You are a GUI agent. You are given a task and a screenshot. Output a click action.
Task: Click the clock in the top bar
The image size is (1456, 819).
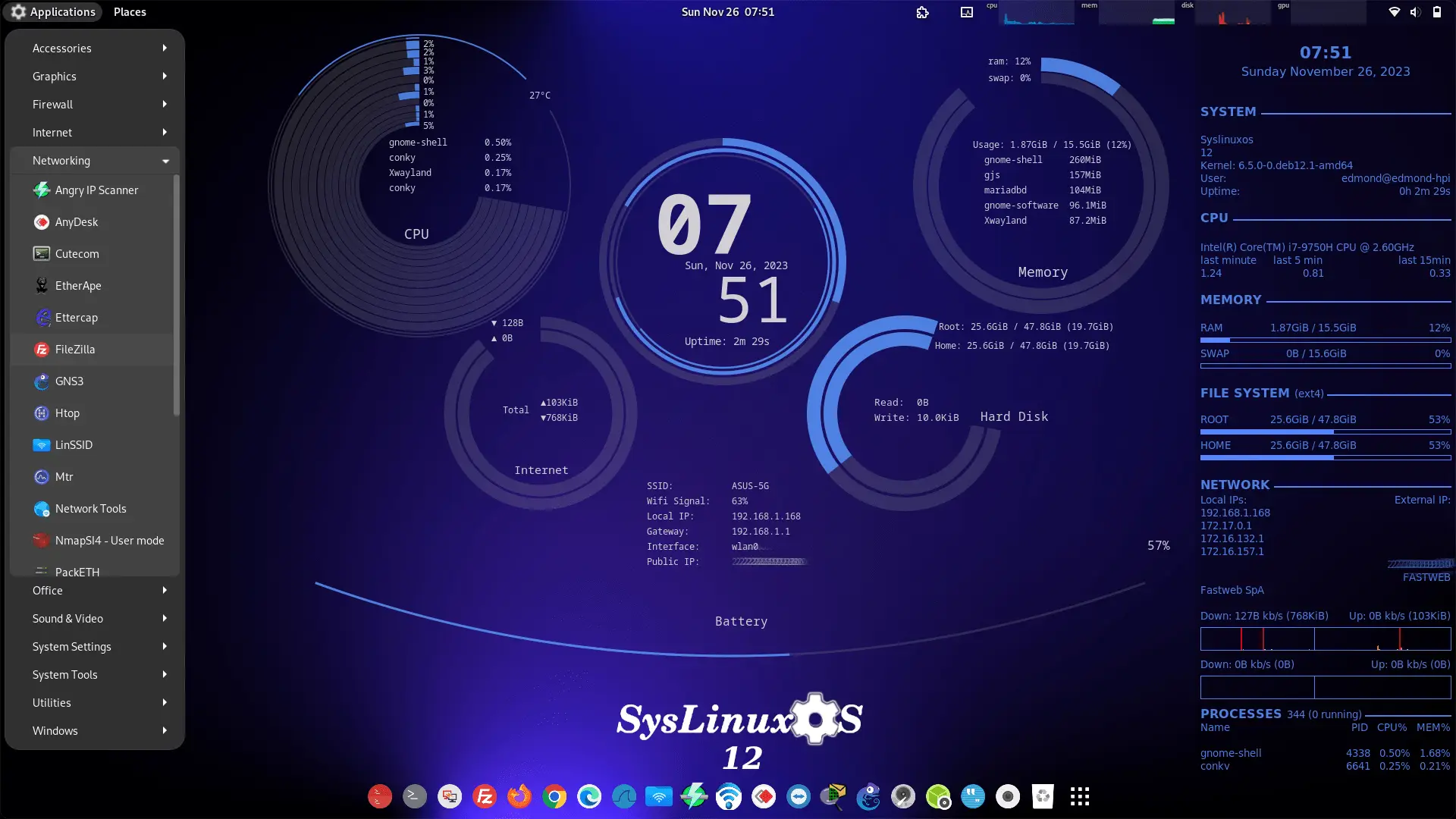tap(727, 11)
